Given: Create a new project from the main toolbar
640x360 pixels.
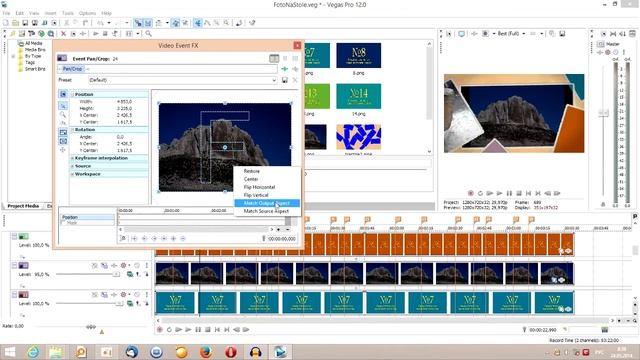Looking at the screenshot, I should [x=6, y=23].
